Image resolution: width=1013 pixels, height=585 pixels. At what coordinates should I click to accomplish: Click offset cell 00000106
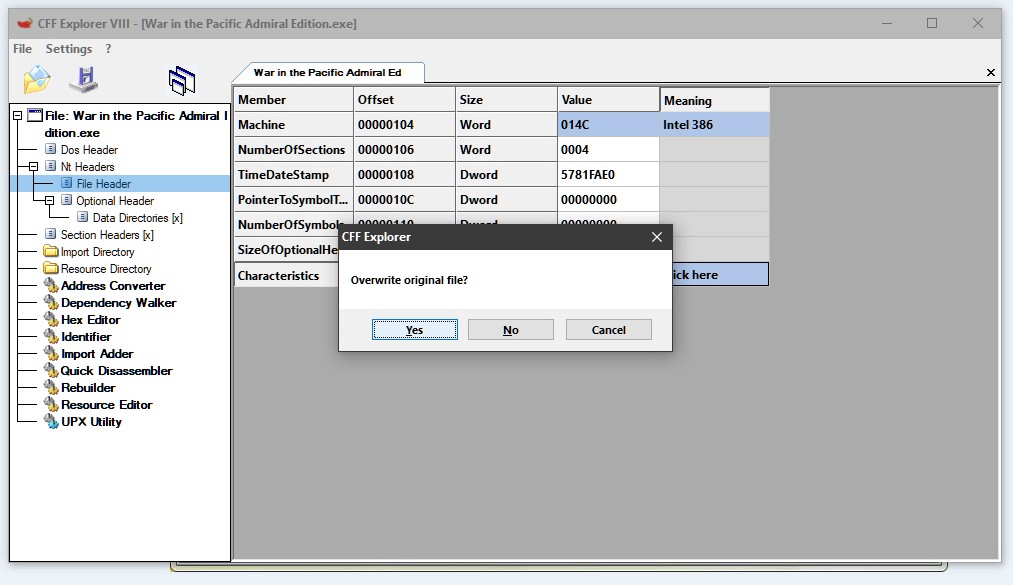pyautogui.click(x=404, y=150)
